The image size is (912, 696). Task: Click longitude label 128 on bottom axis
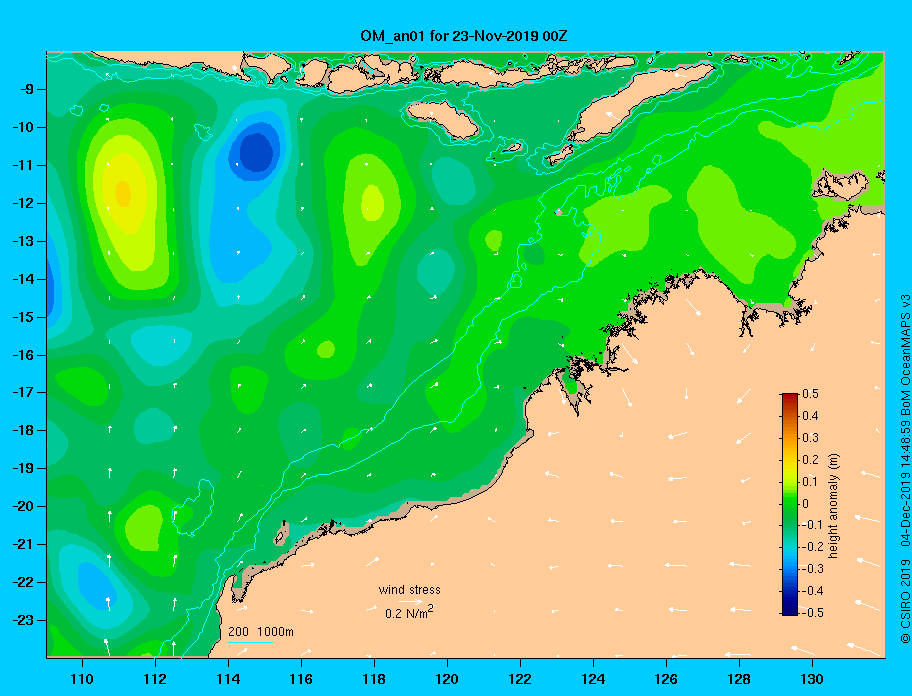point(739,679)
